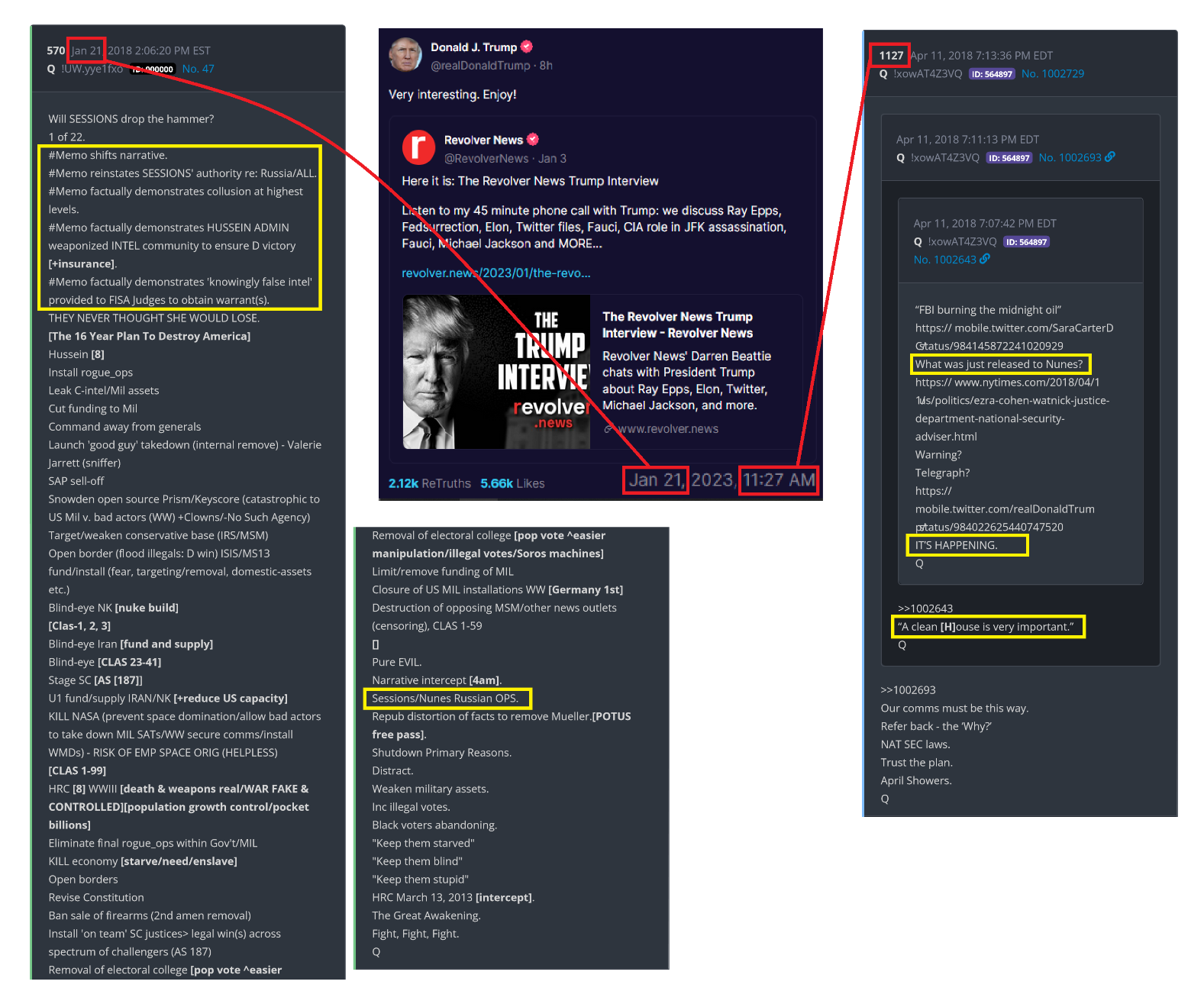Open post No. 47 link
The image size is (1204, 1004).
pos(198,69)
